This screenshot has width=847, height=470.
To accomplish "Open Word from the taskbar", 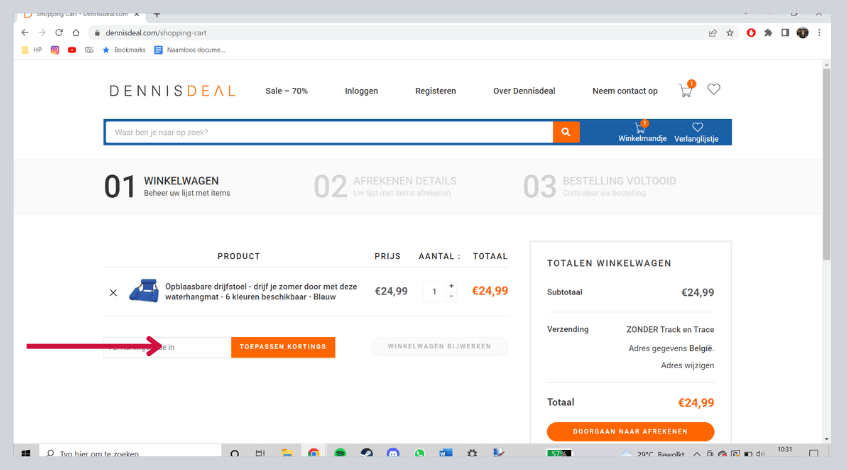I will coord(446,453).
